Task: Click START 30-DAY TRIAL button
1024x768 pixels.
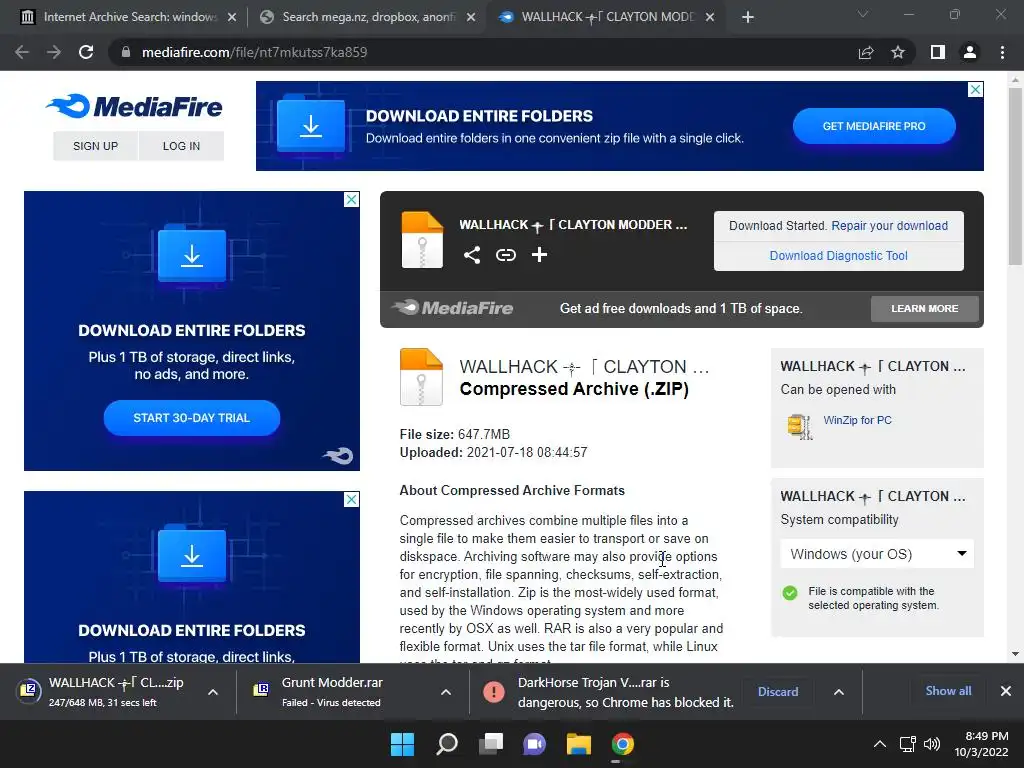Action: [191, 417]
